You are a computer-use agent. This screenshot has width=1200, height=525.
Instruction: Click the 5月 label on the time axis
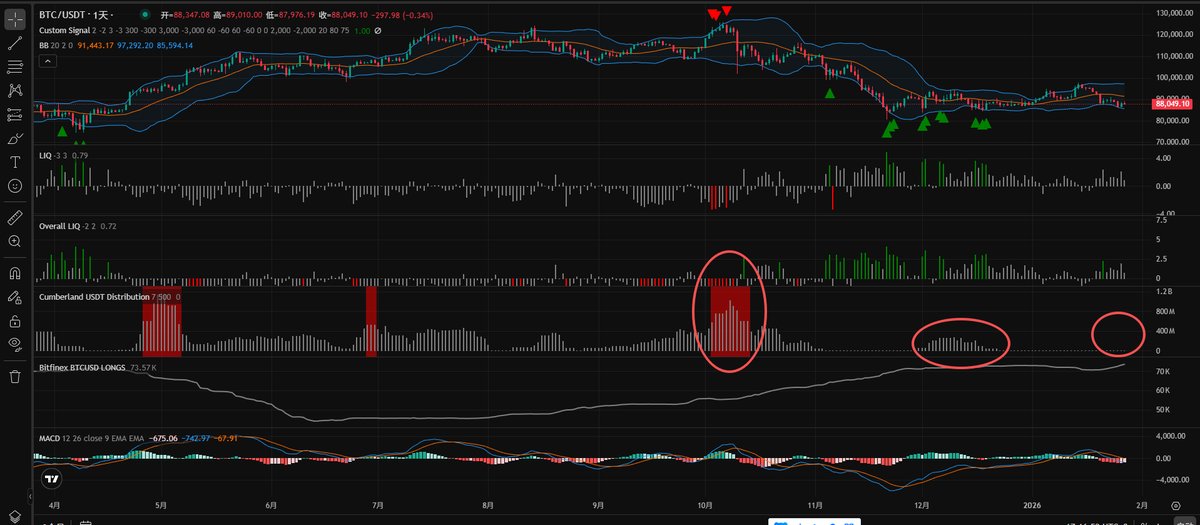(x=162, y=506)
